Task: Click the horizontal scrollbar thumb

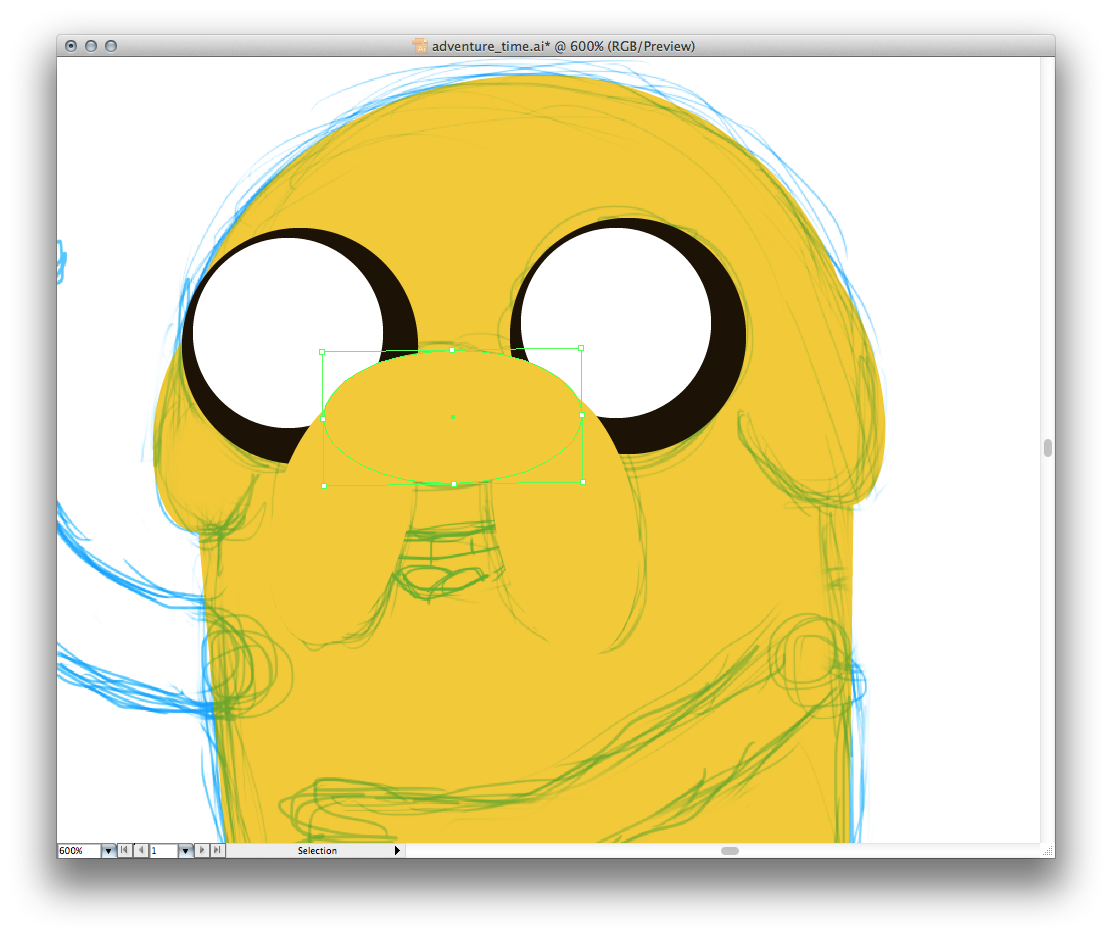Action: click(x=730, y=851)
